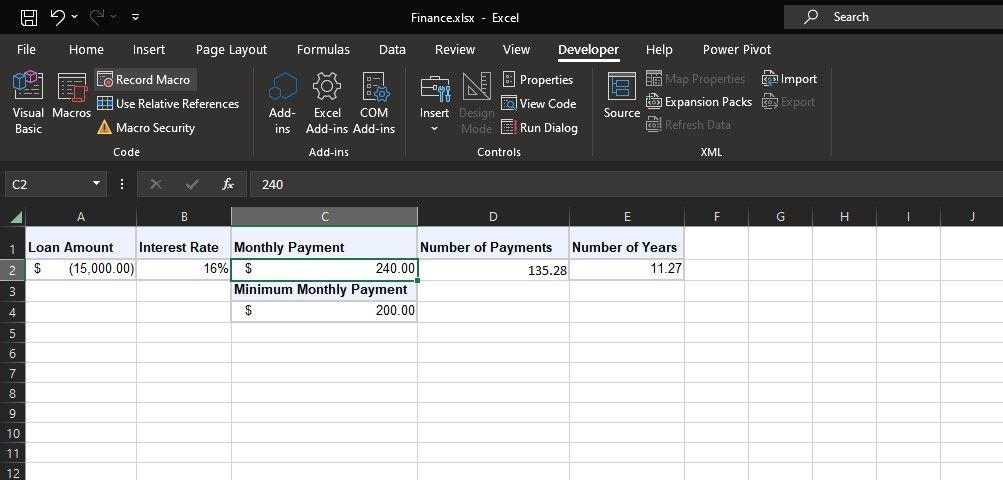Open Excel Add-ins dialog

tap(327, 102)
